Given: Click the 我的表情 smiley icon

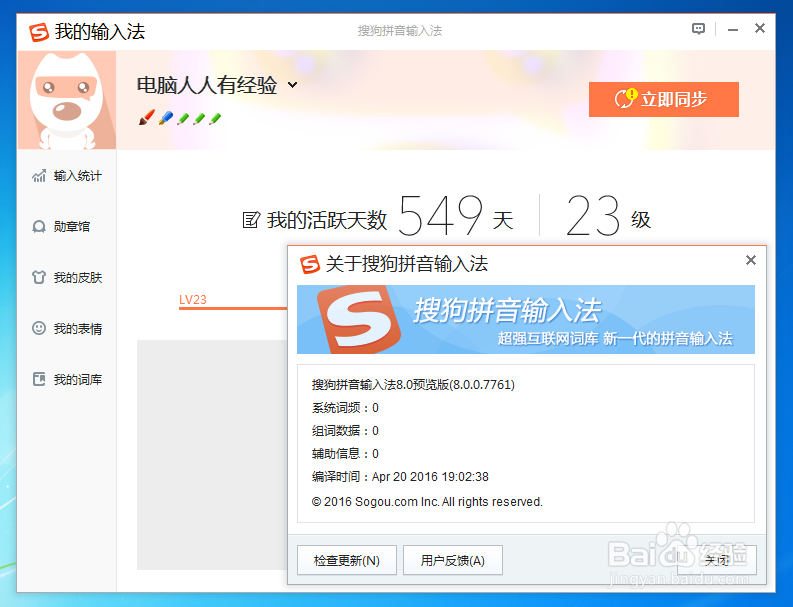Looking at the screenshot, I should tap(39, 328).
